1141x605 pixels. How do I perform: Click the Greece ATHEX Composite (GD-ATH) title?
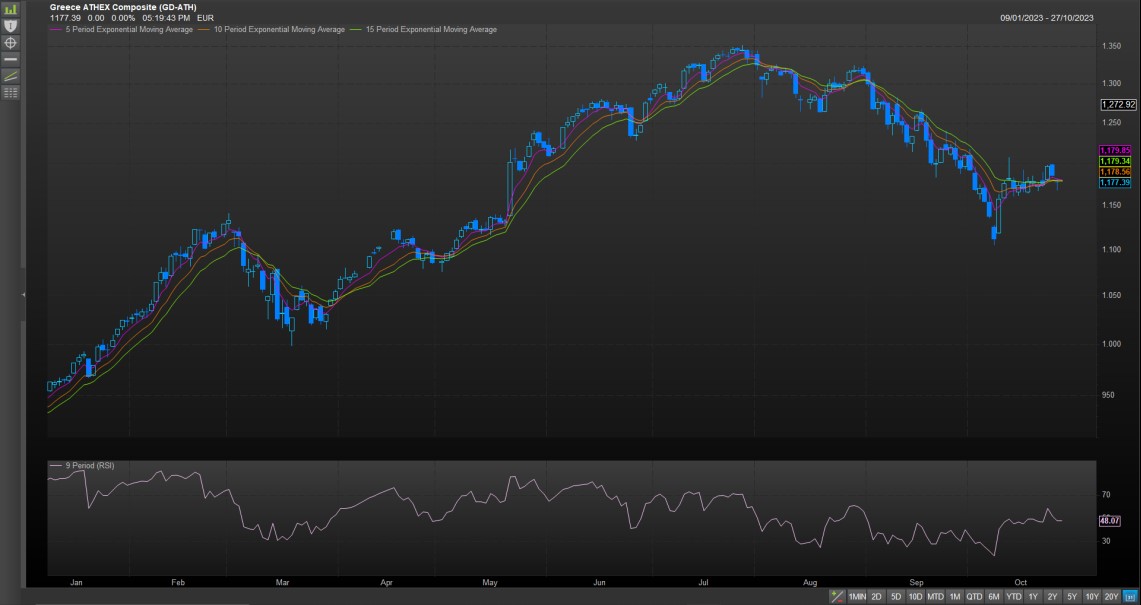pos(109,7)
